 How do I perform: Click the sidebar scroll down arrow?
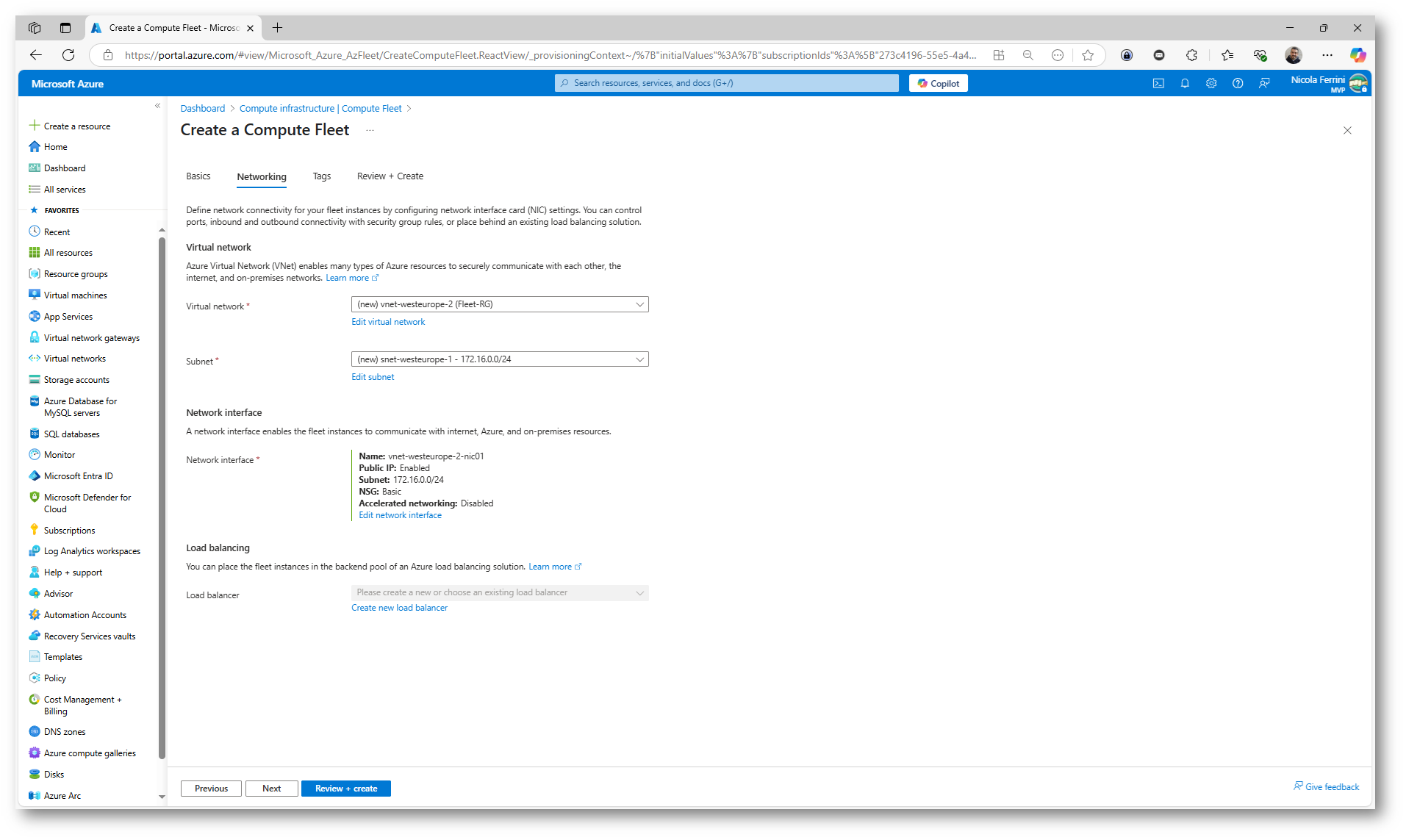(162, 796)
